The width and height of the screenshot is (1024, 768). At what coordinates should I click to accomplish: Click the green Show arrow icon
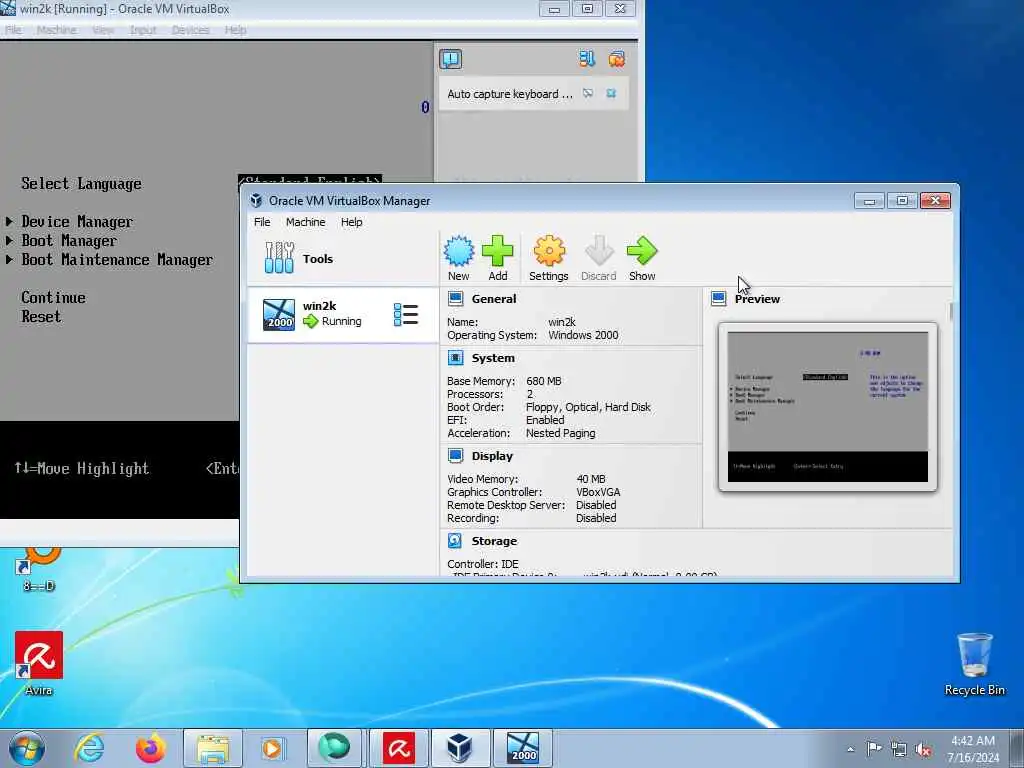coord(642,251)
